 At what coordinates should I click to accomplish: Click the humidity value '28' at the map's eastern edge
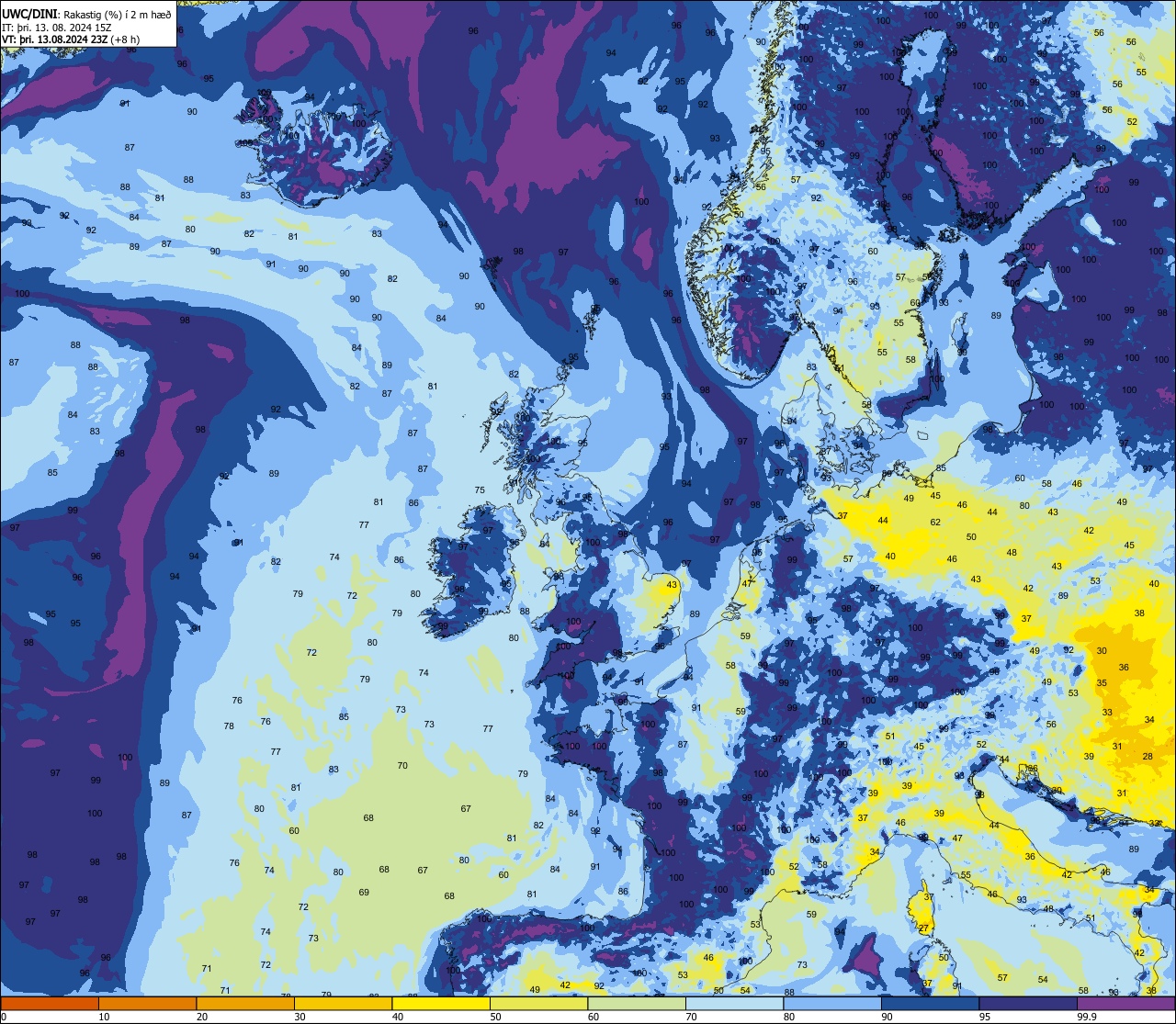[x=1148, y=756]
